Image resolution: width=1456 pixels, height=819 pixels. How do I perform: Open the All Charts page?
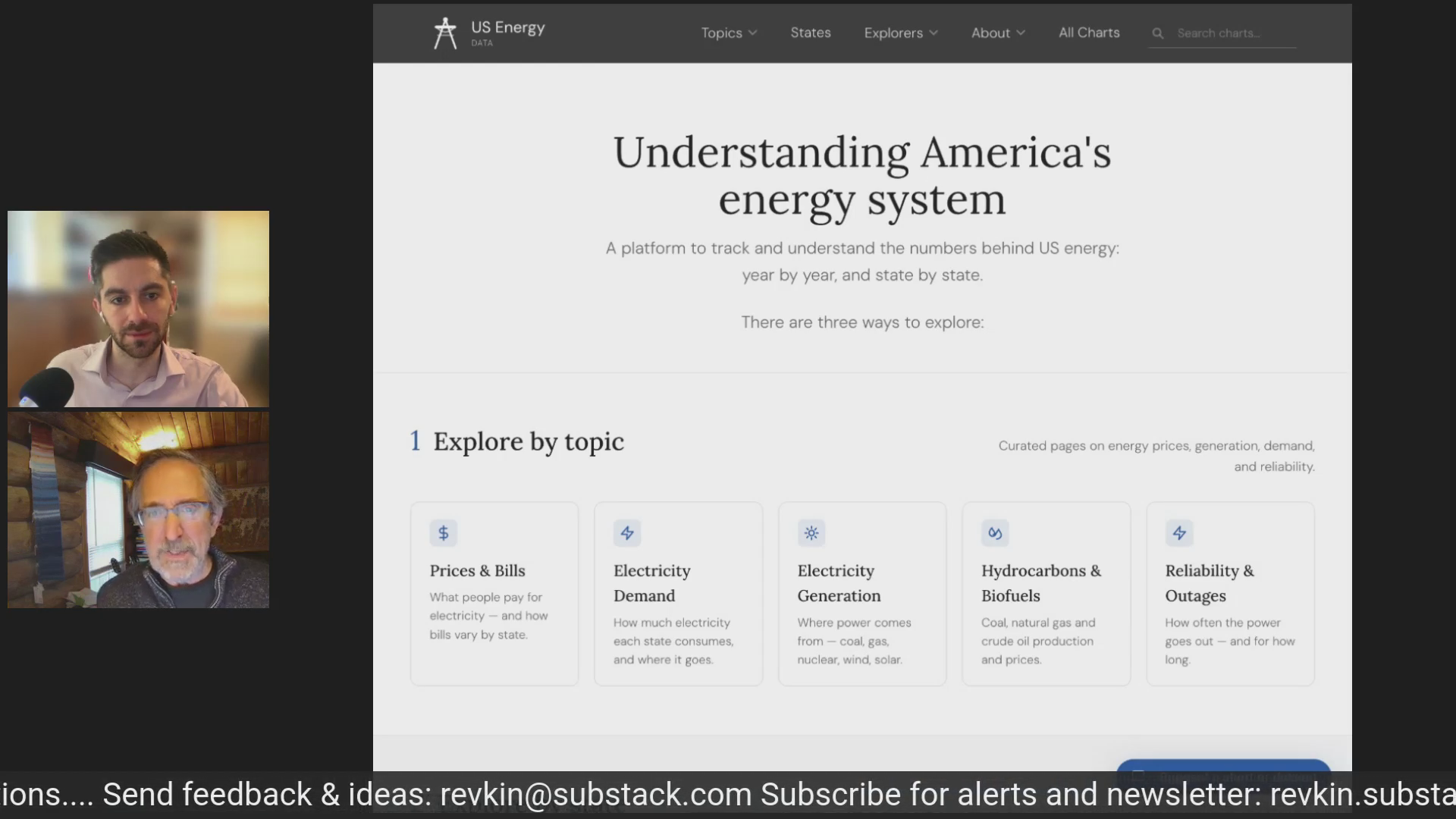1089,33
